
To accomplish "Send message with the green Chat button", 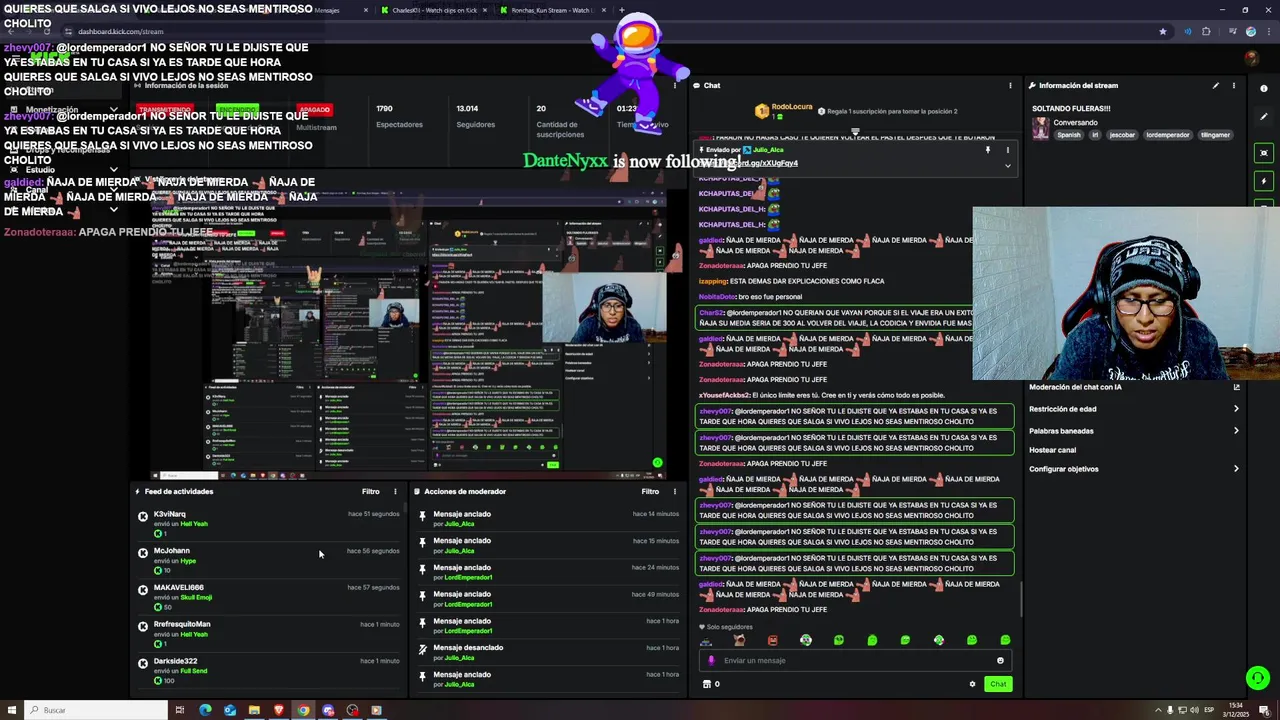I will [998, 684].
